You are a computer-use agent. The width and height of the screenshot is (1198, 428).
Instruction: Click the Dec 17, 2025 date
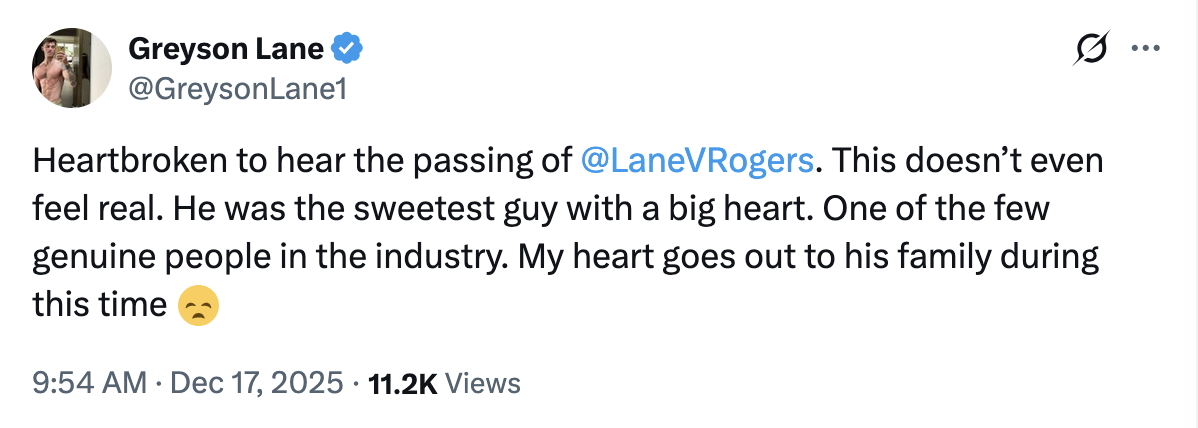point(256,382)
